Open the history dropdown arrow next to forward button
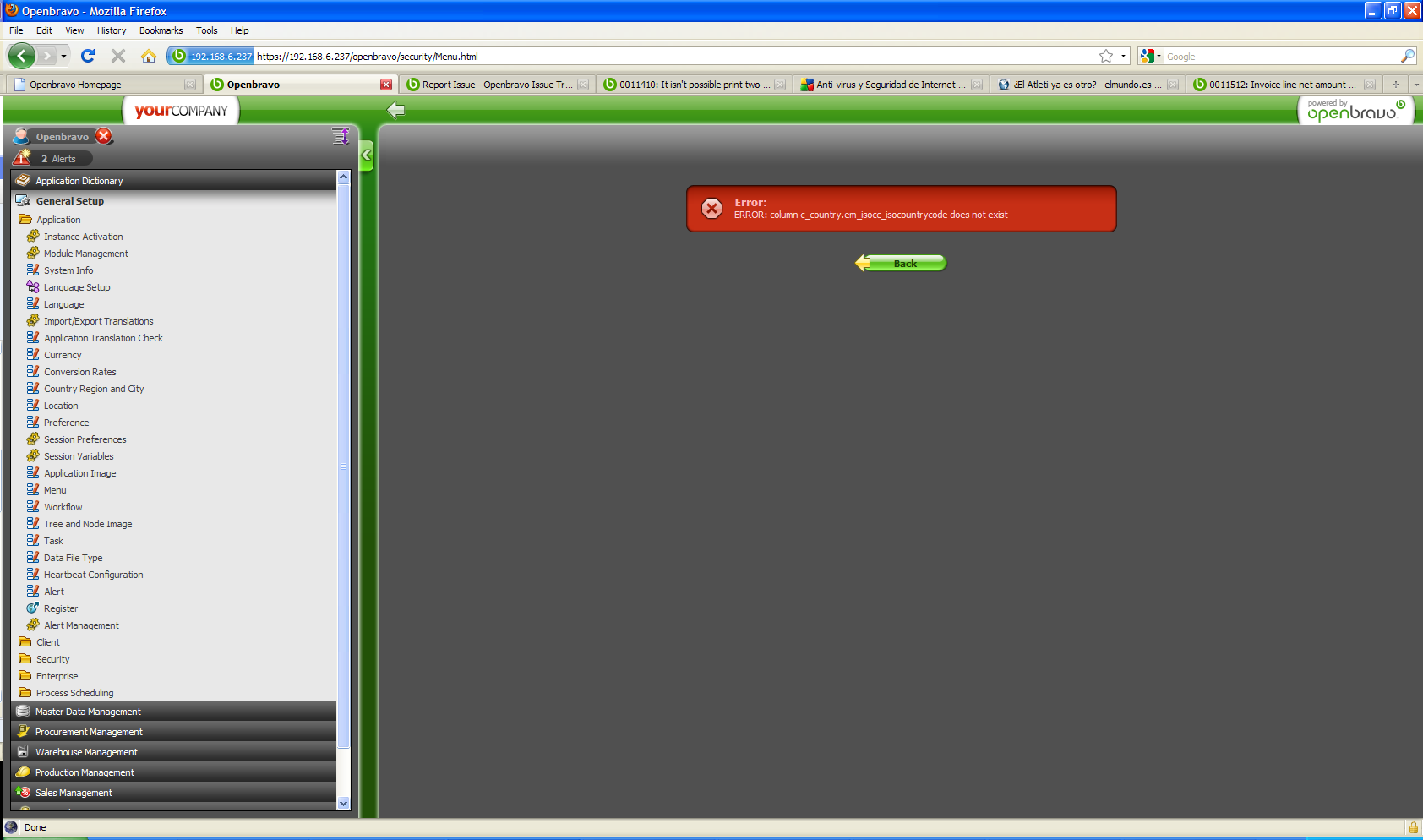Viewport: 1423px width, 840px height. 64,57
